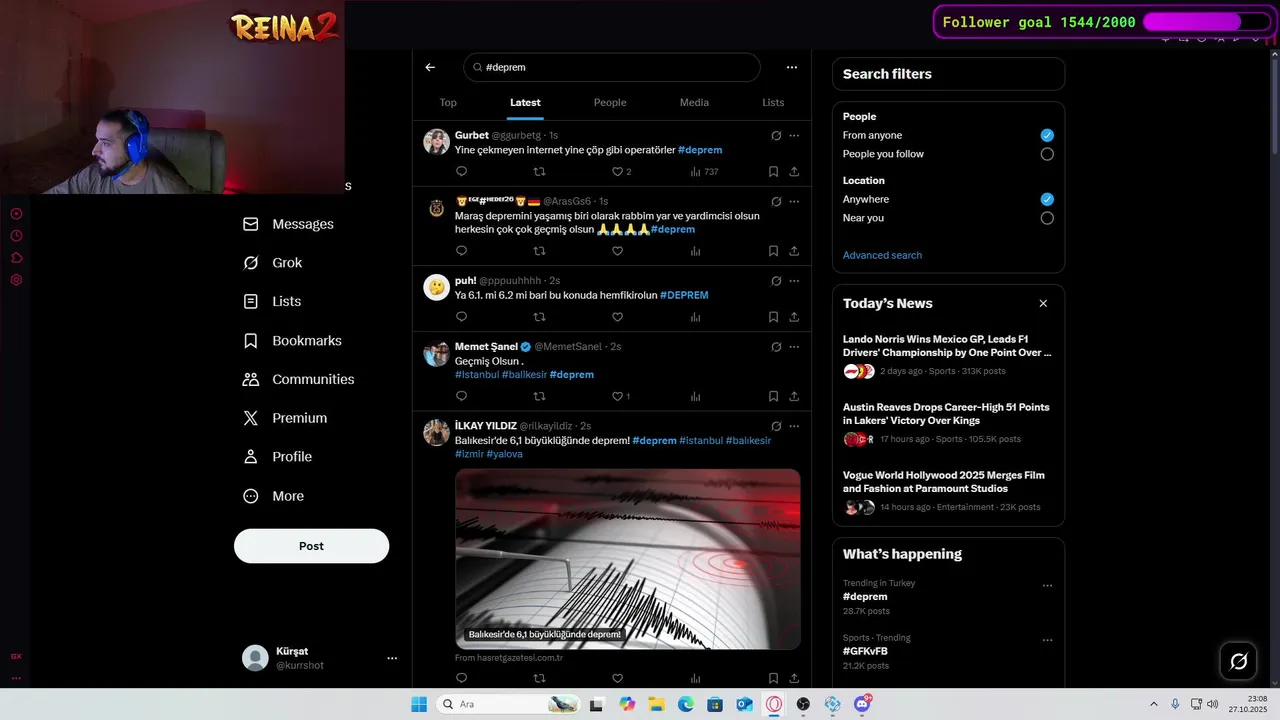Viewport: 1280px width, 720px height.
Task: Open more menu on Memet Şanel's tweet
Action: [x=794, y=347]
